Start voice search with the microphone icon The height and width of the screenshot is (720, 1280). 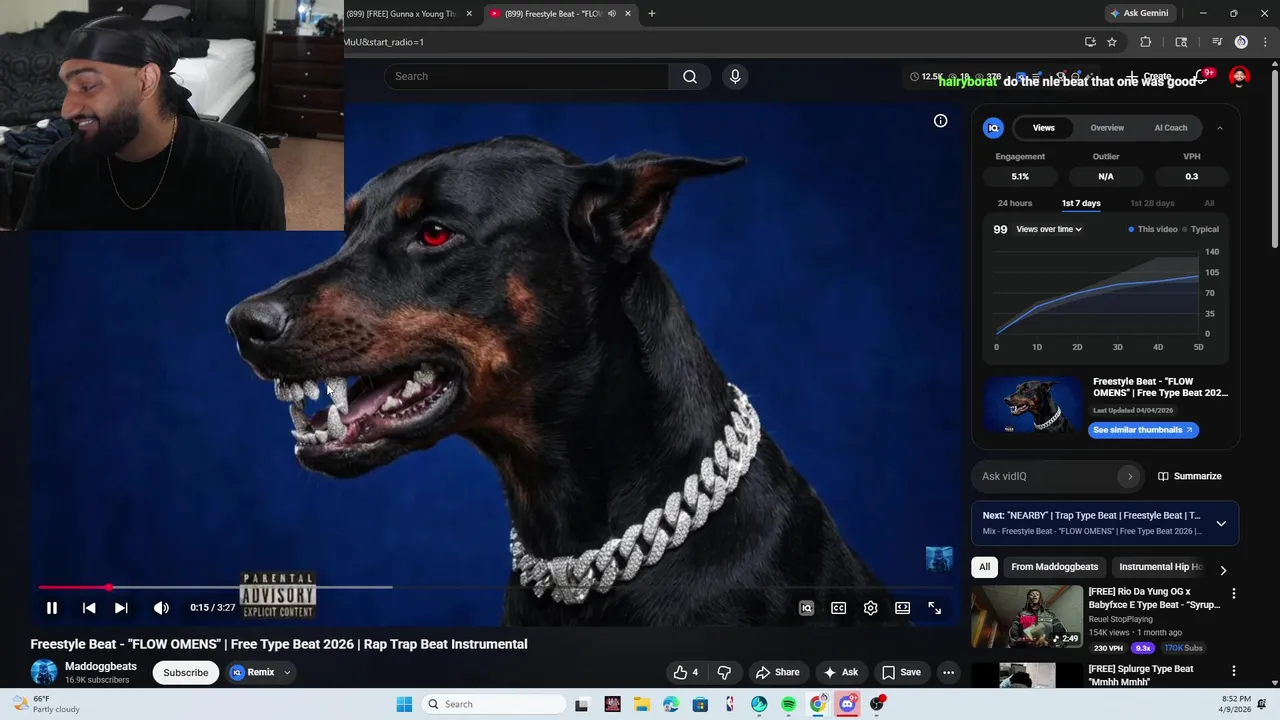tap(735, 76)
